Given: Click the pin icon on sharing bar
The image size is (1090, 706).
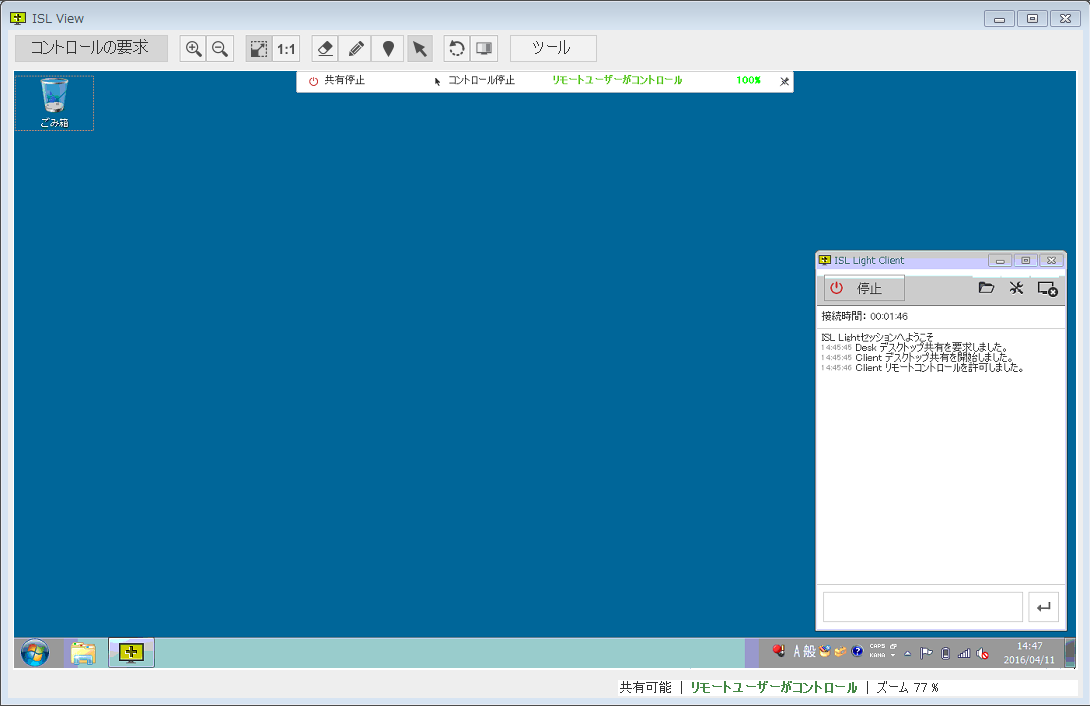Looking at the screenshot, I should coord(784,81).
